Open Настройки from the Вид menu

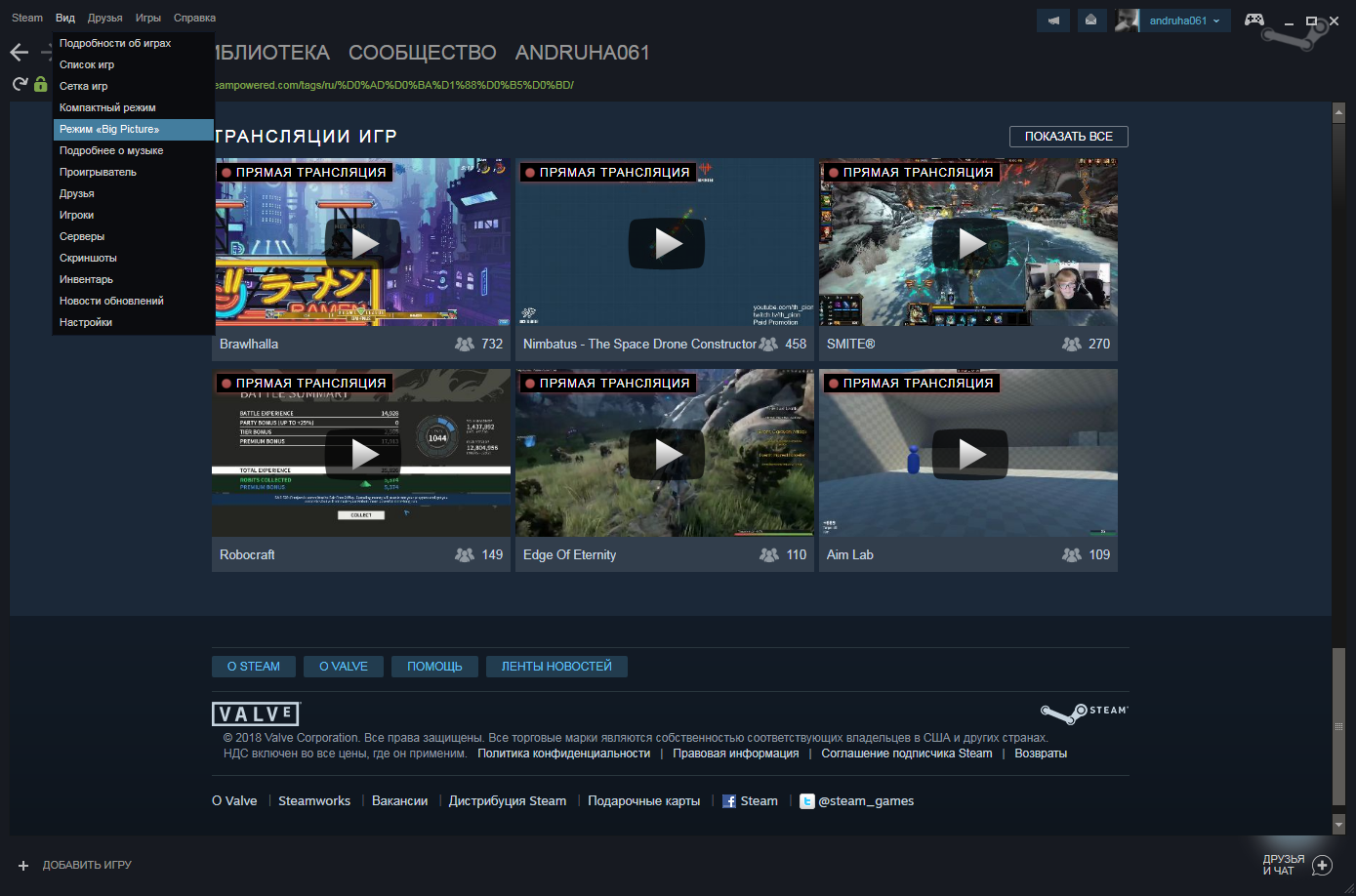click(x=86, y=322)
